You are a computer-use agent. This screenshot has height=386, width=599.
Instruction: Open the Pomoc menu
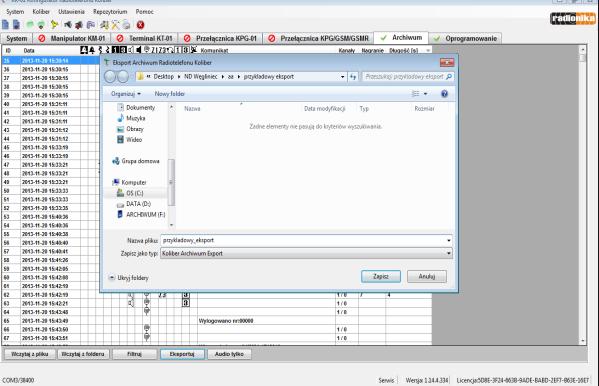coord(144,12)
